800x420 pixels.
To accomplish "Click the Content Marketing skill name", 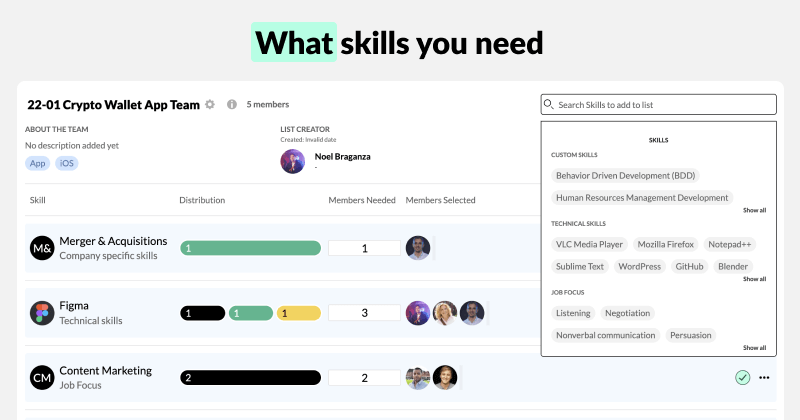I will pyautogui.click(x=106, y=370).
